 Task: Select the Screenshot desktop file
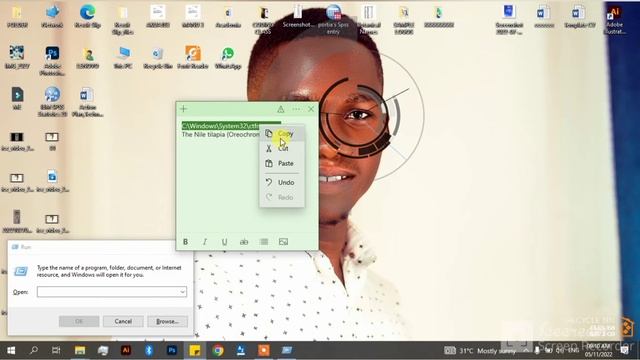click(x=298, y=16)
